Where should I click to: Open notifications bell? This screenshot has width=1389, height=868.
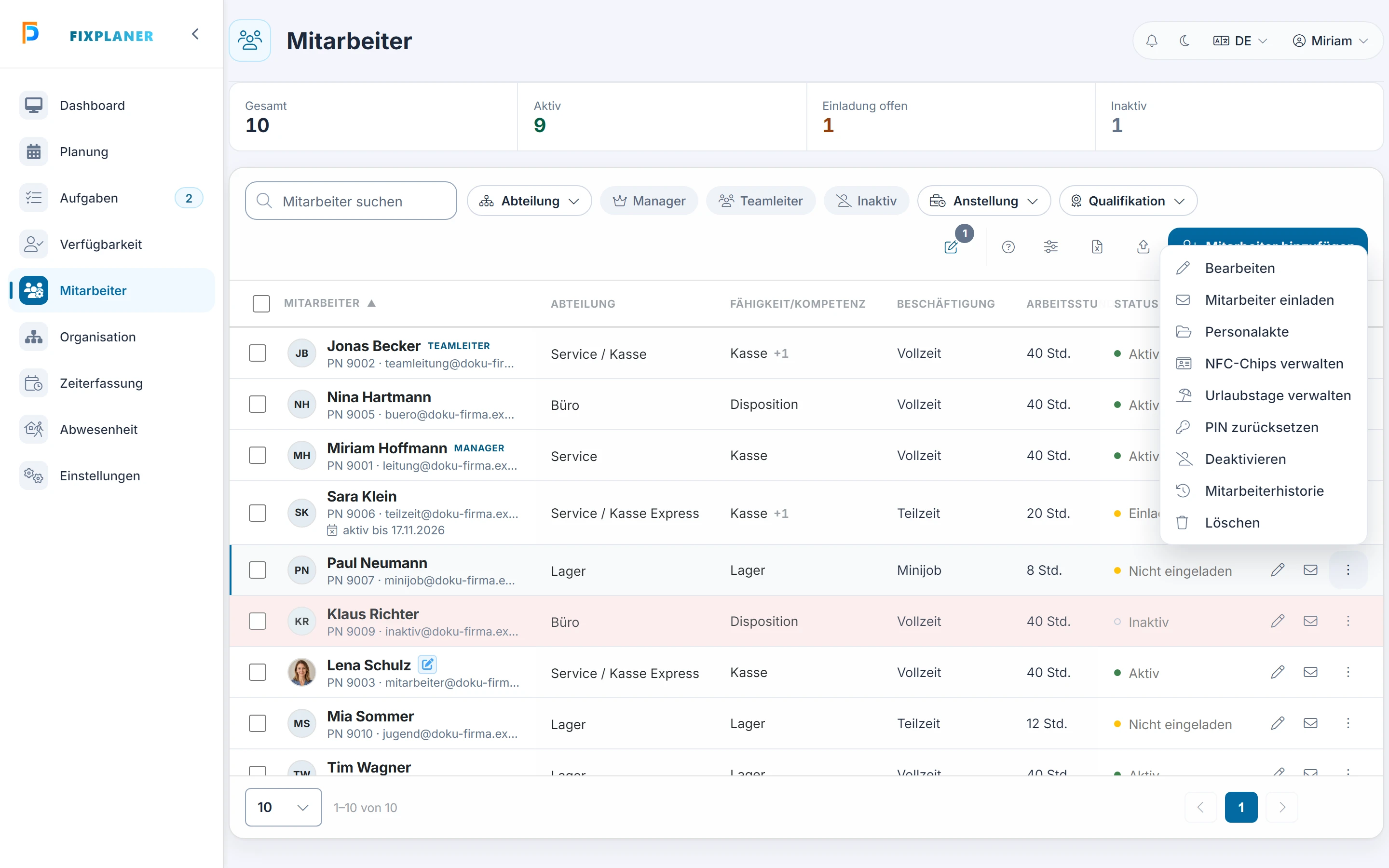[x=1151, y=41]
